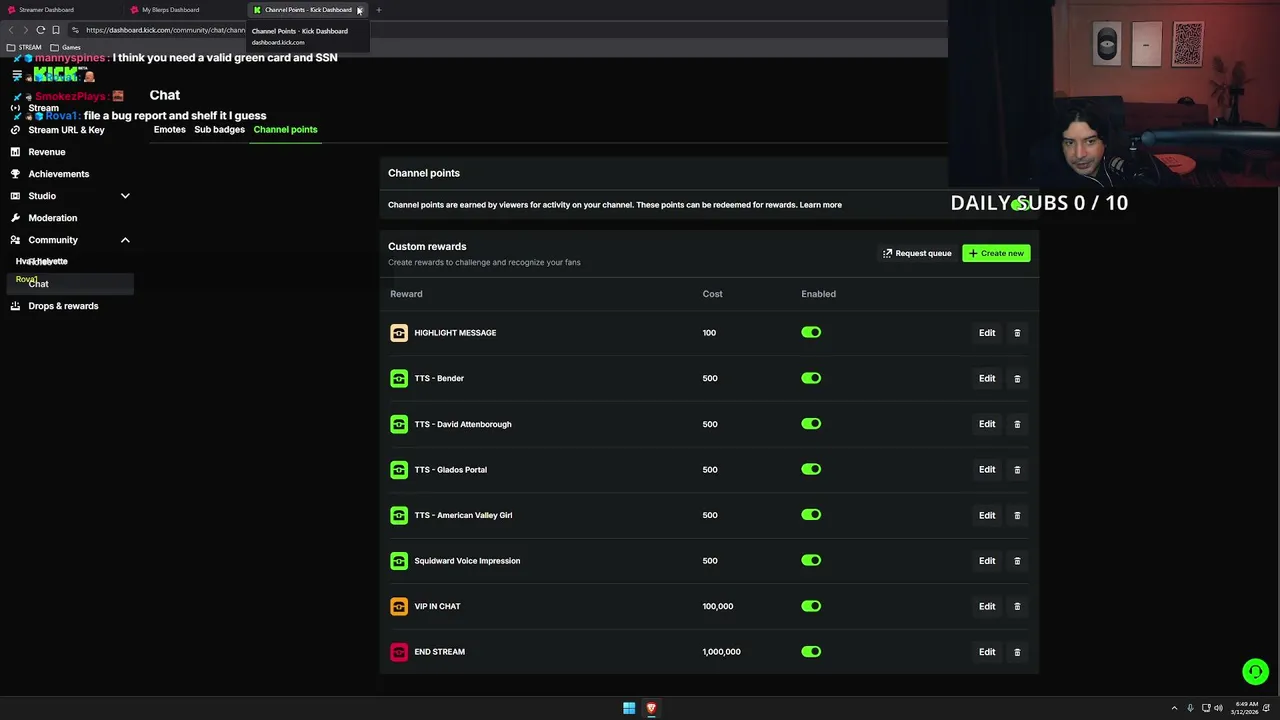Toggle off TTS - Glados Portal
Viewport: 1280px width, 720px height.
(811, 470)
